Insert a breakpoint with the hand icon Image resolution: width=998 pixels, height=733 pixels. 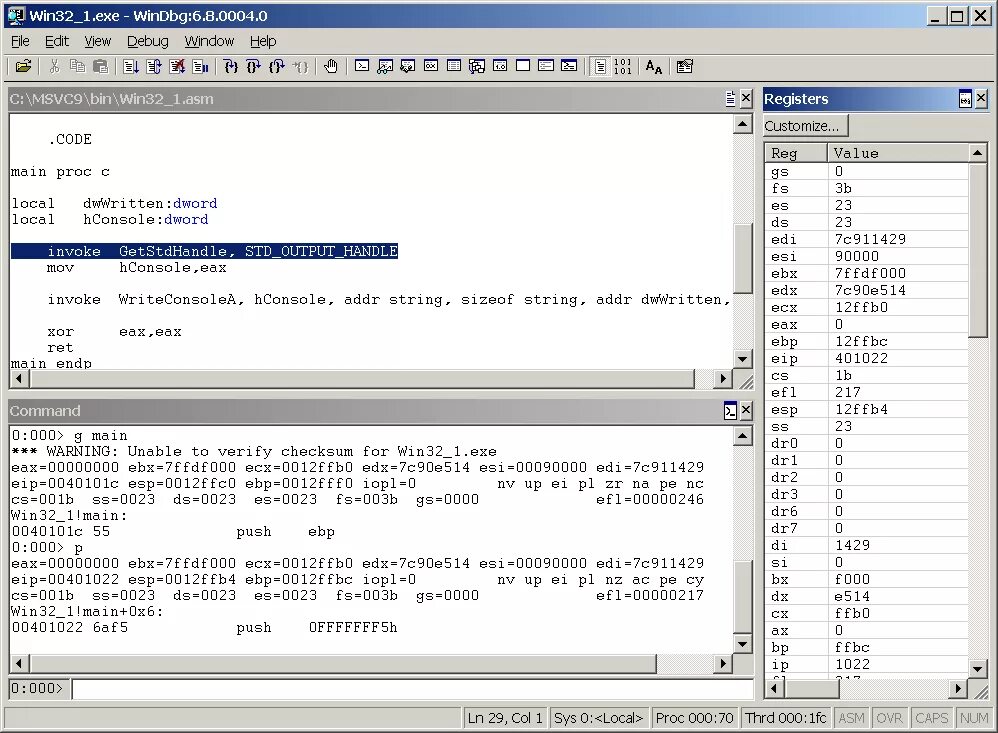tap(332, 66)
